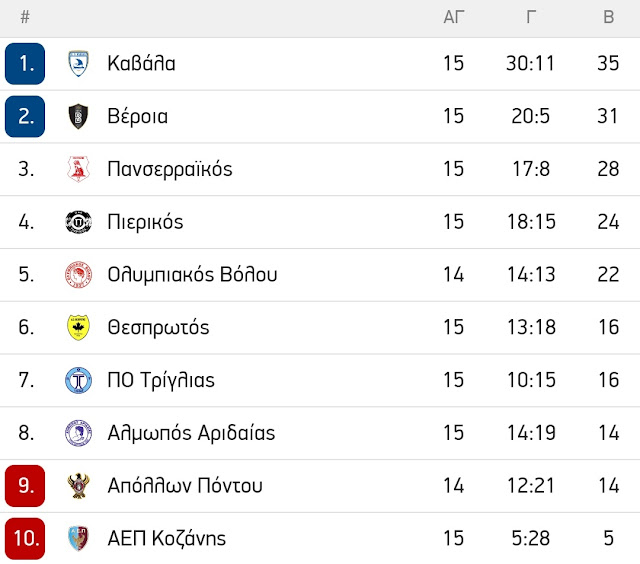The width and height of the screenshot is (640, 564).
Task: Click the blue position 1 badge
Action: (x=25, y=64)
